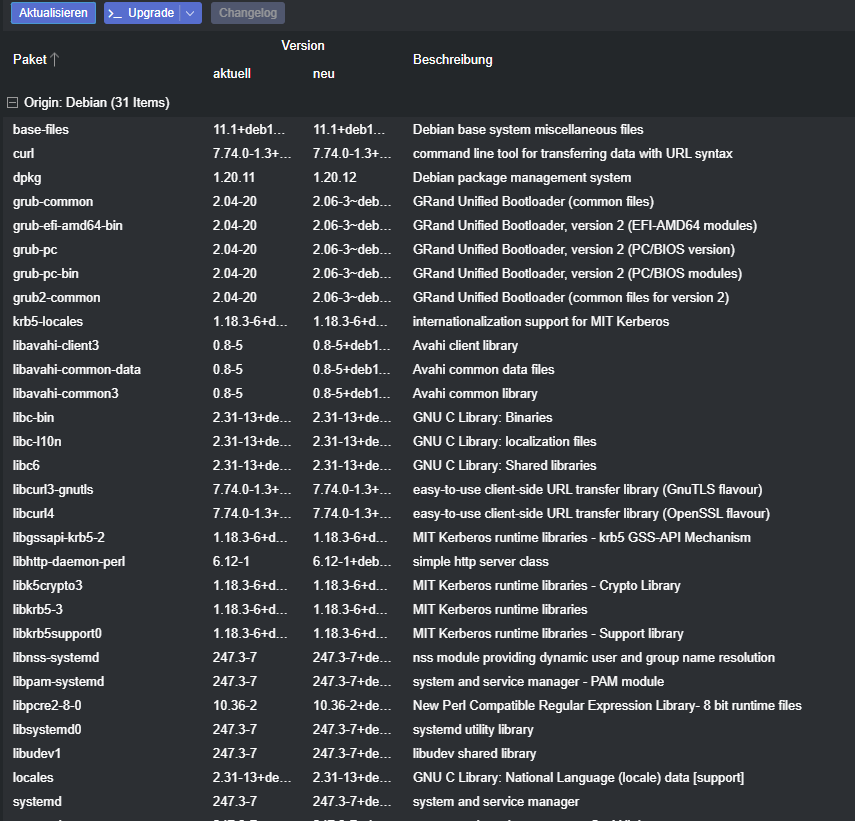The height and width of the screenshot is (821, 855).
Task: Click the description 'system and service manager'
Action: click(x=496, y=801)
